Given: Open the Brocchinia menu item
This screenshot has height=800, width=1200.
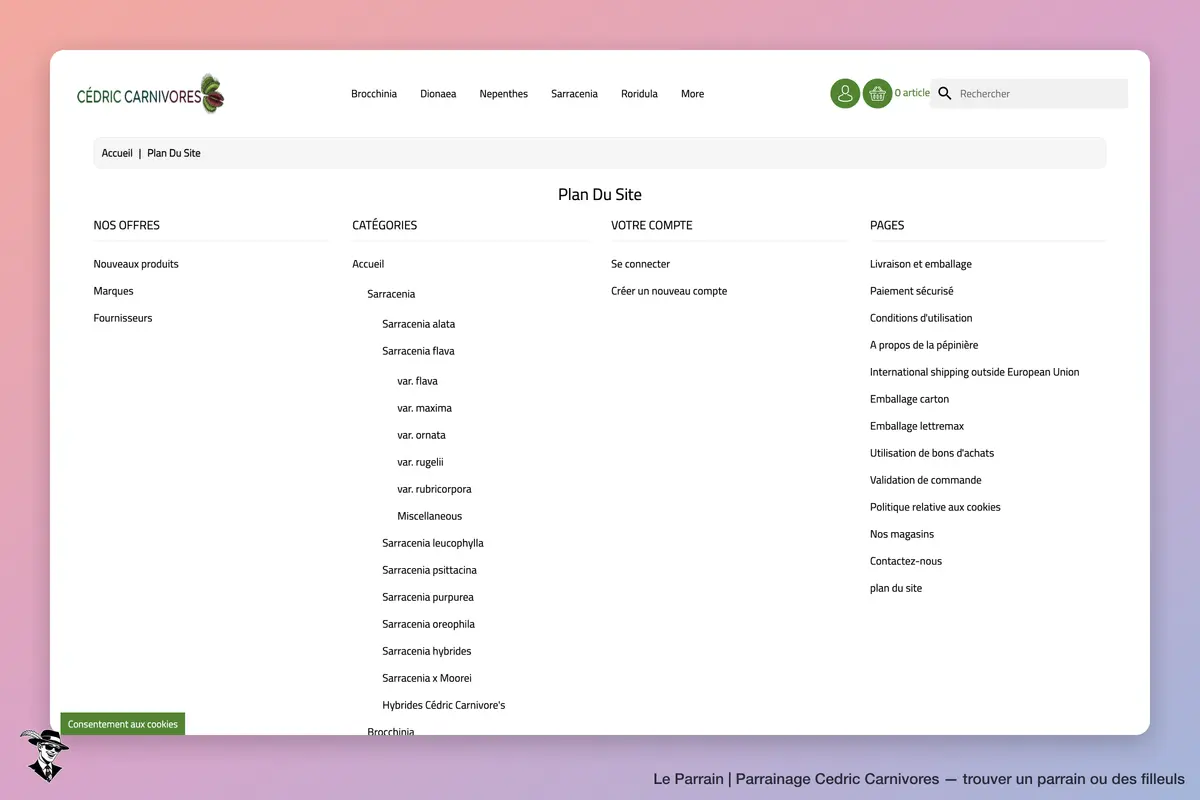Looking at the screenshot, I should point(374,94).
